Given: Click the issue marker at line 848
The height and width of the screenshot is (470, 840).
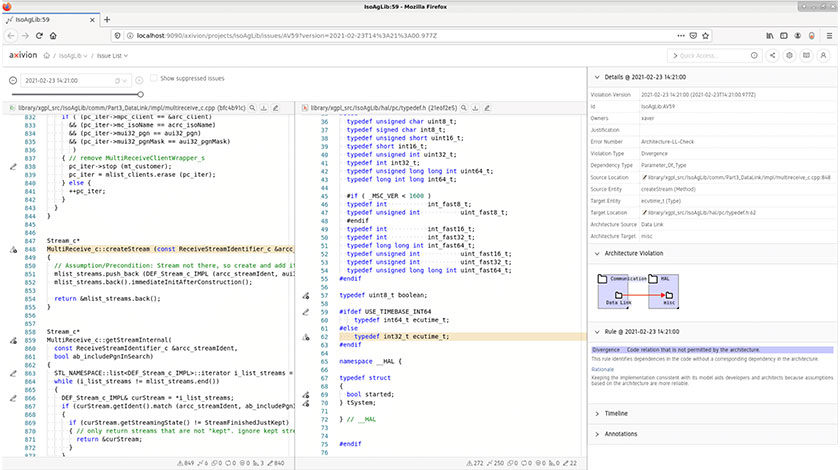Looking at the screenshot, I should point(12,248).
